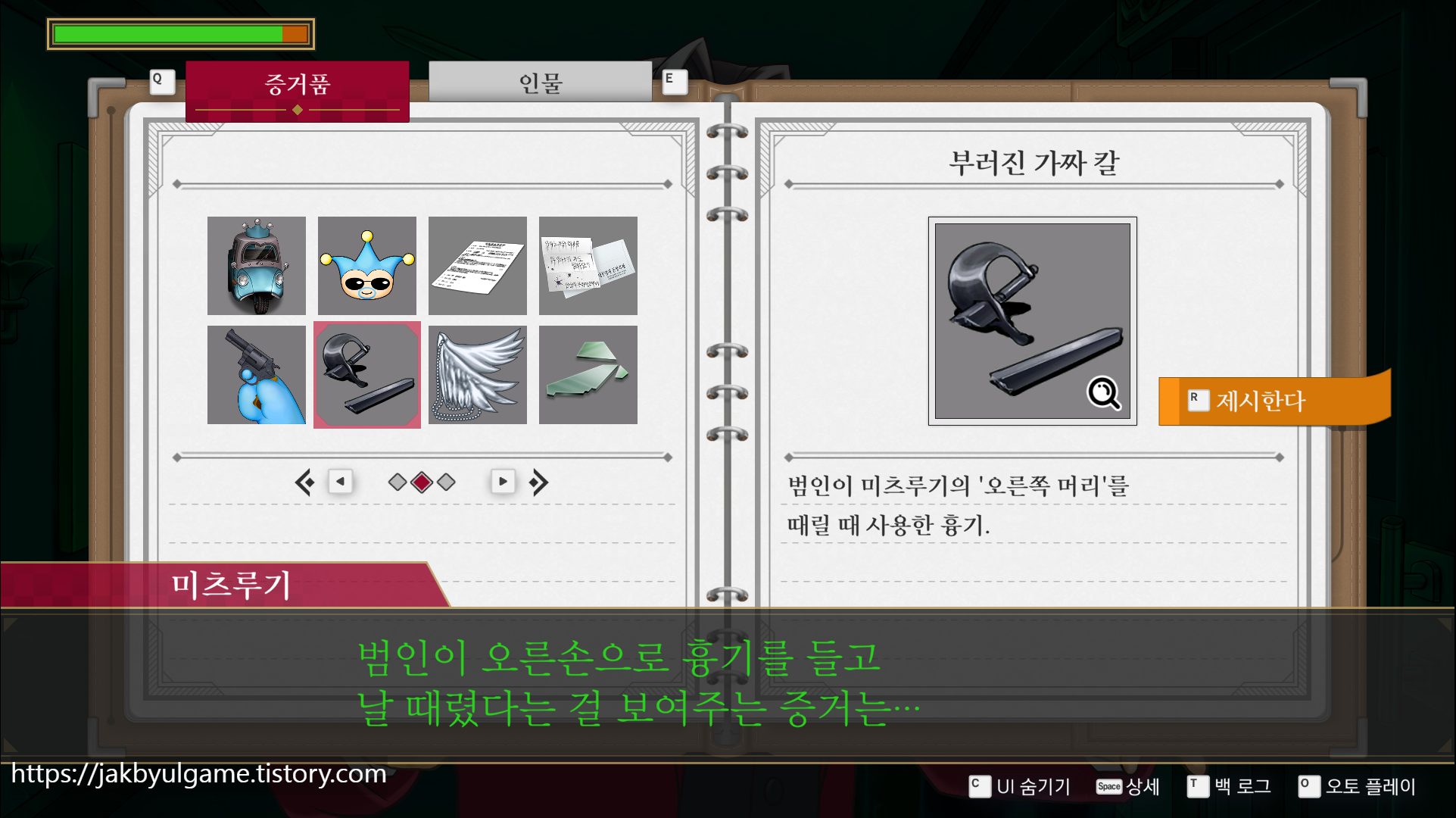Jump to last page double-right arrow
The image size is (1456, 818).
pos(538,482)
